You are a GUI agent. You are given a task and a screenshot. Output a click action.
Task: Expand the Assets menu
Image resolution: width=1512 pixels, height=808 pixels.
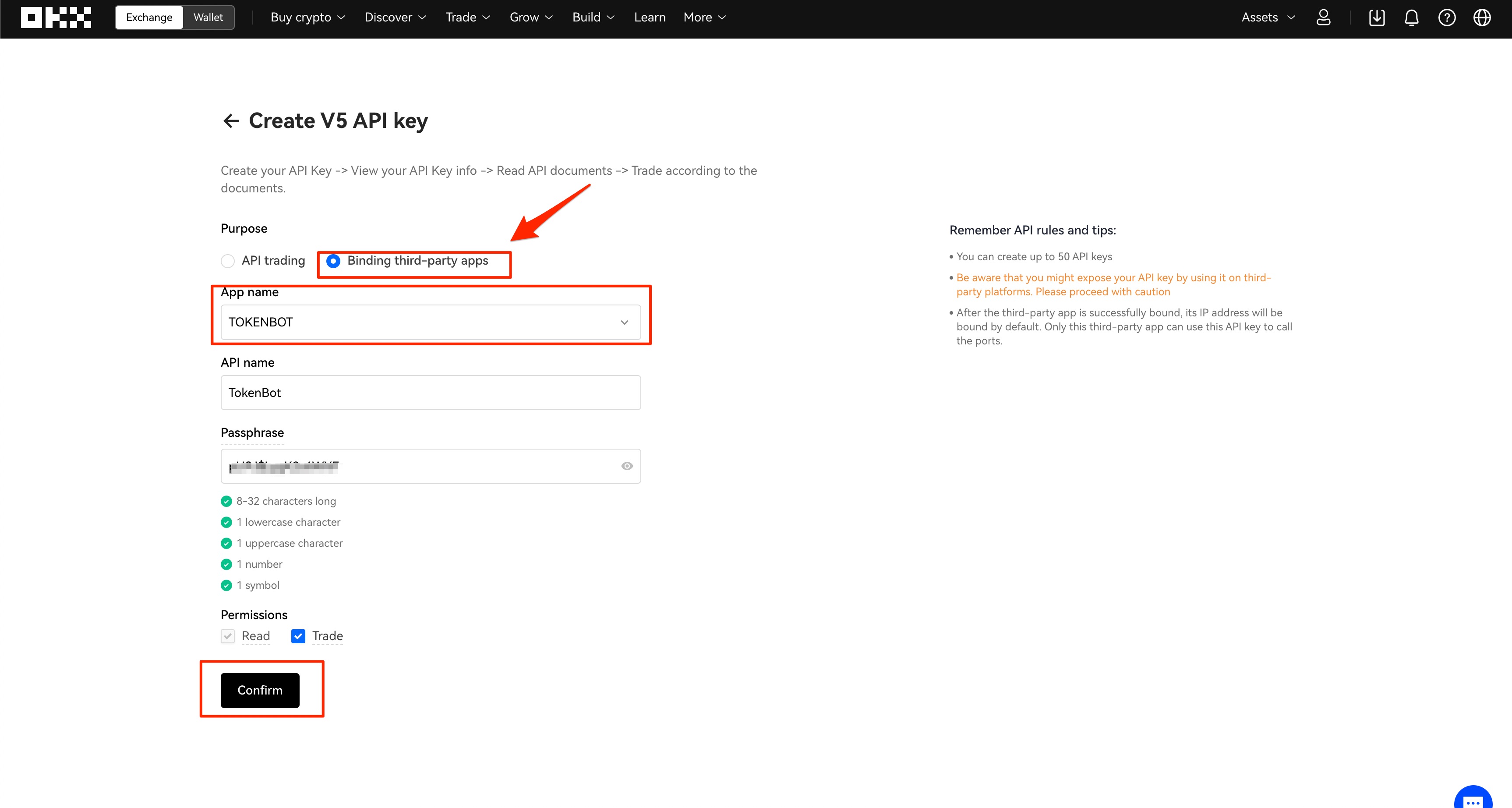point(1268,18)
